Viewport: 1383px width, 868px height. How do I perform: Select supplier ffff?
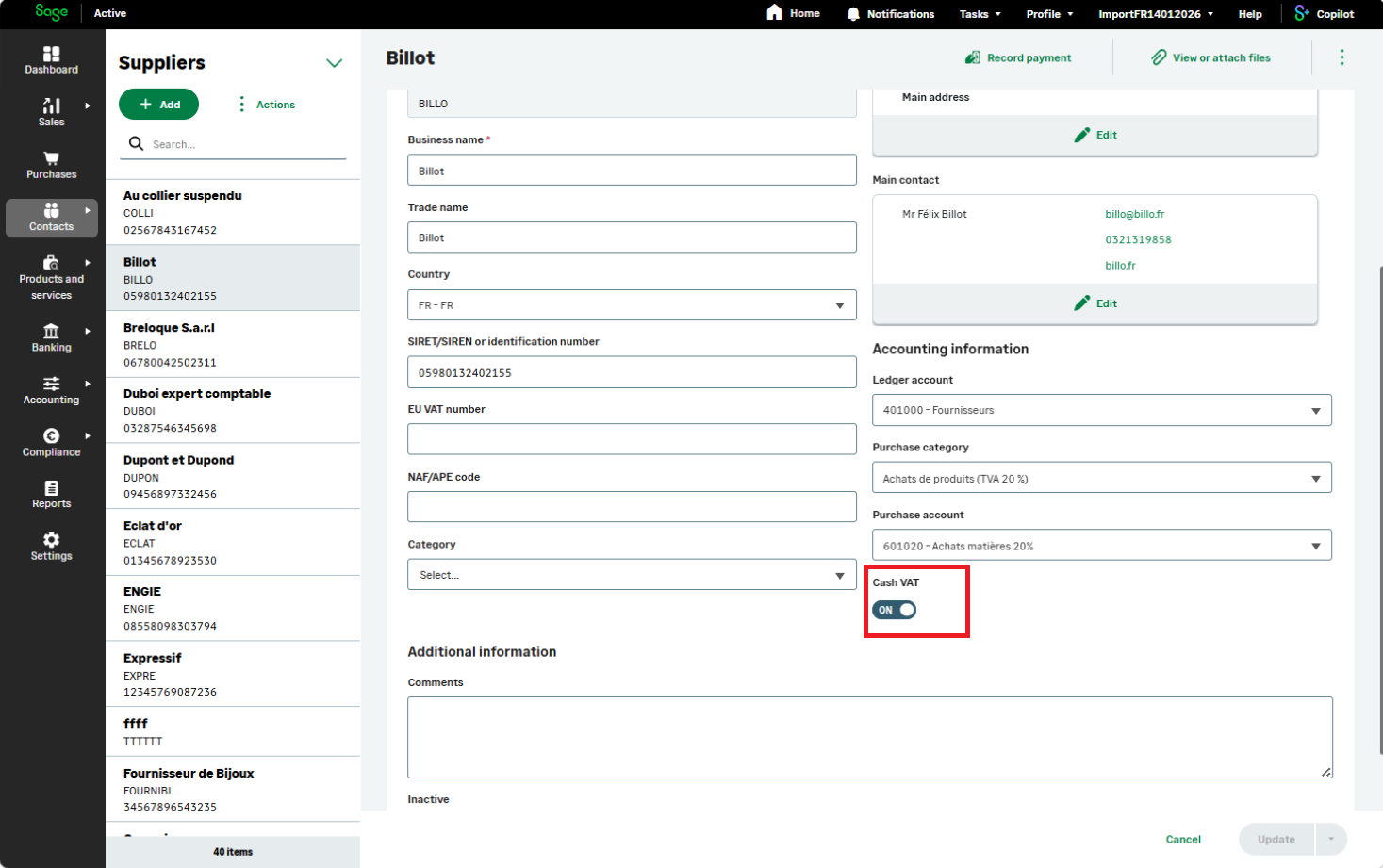pyautogui.click(x=233, y=731)
